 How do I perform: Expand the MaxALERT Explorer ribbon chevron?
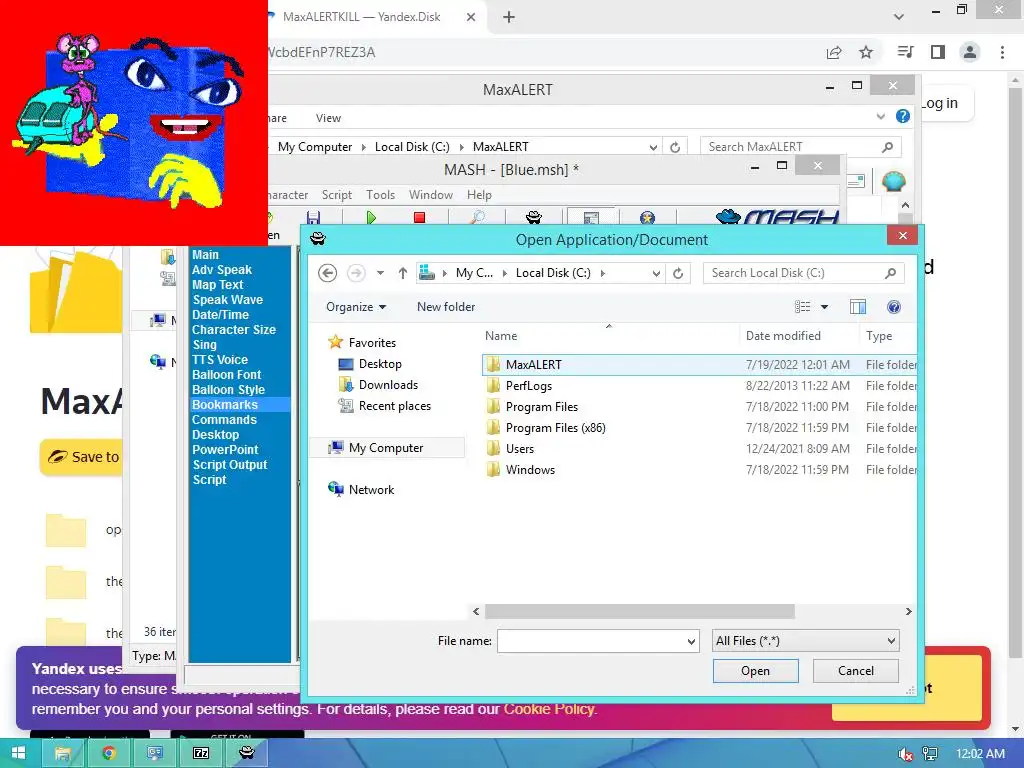pyautogui.click(x=880, y=117)
